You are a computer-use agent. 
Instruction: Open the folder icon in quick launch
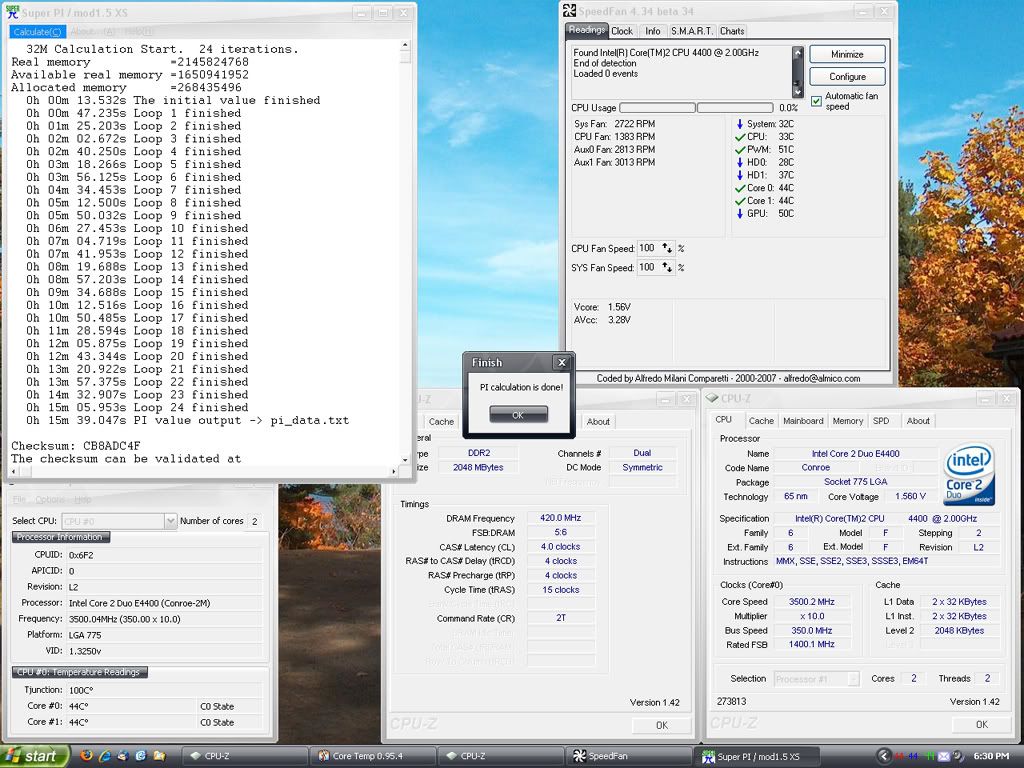point(159,756)
